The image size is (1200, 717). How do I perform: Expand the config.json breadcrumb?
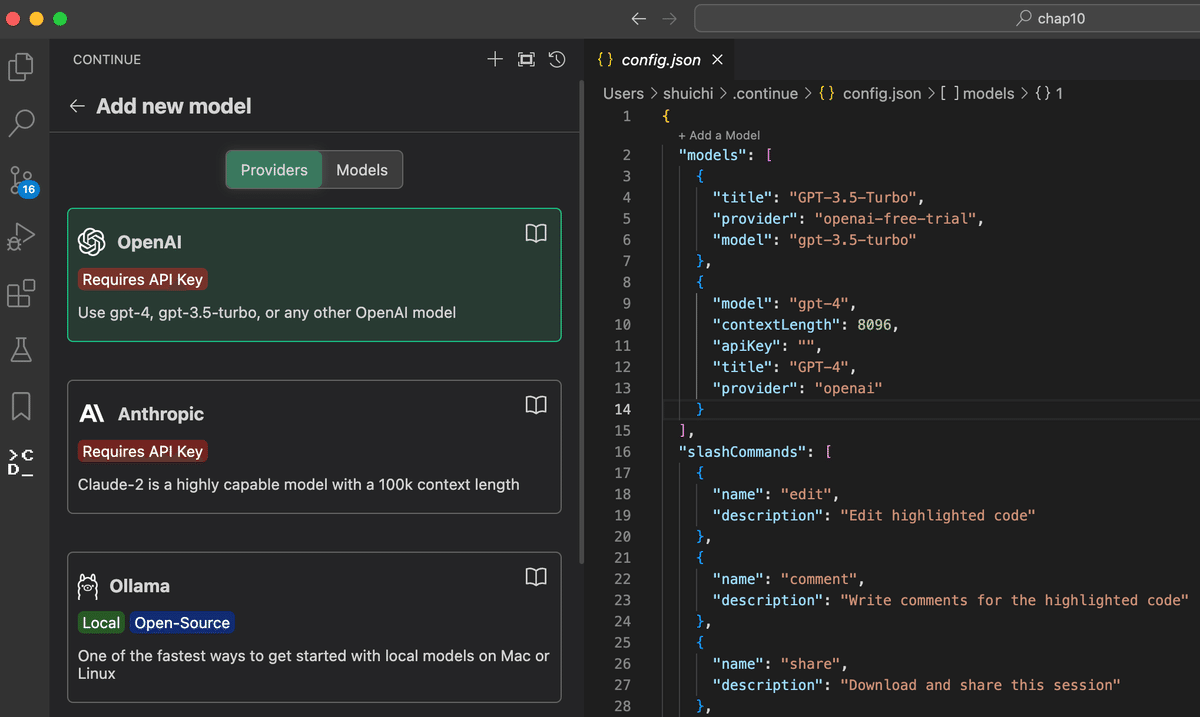(881, 93)
